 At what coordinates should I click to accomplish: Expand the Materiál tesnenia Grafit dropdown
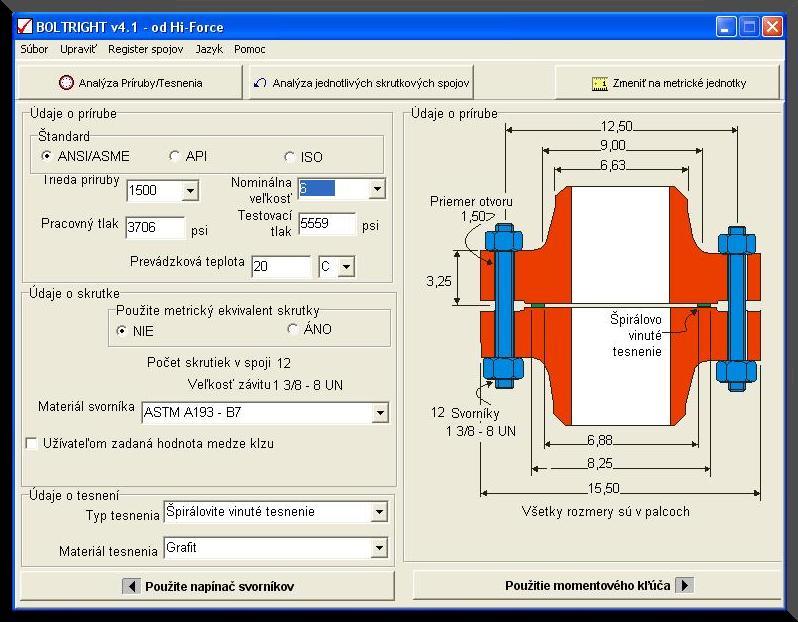tap(379, 548)
